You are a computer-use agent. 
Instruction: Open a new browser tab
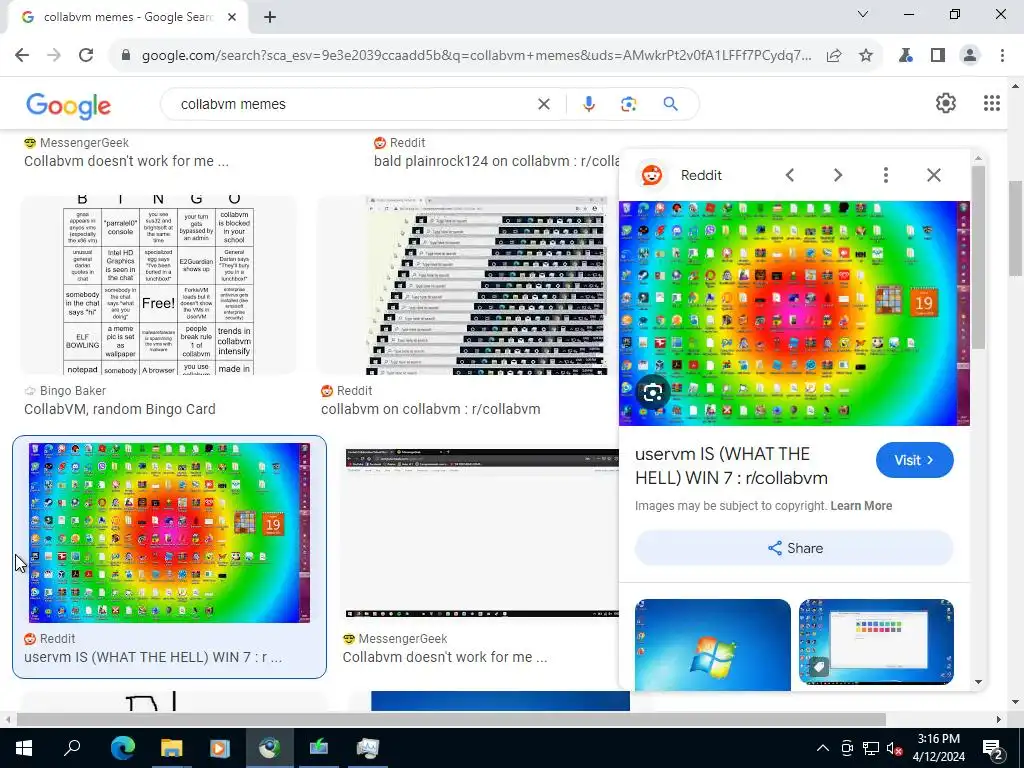(x=270, y=18)
